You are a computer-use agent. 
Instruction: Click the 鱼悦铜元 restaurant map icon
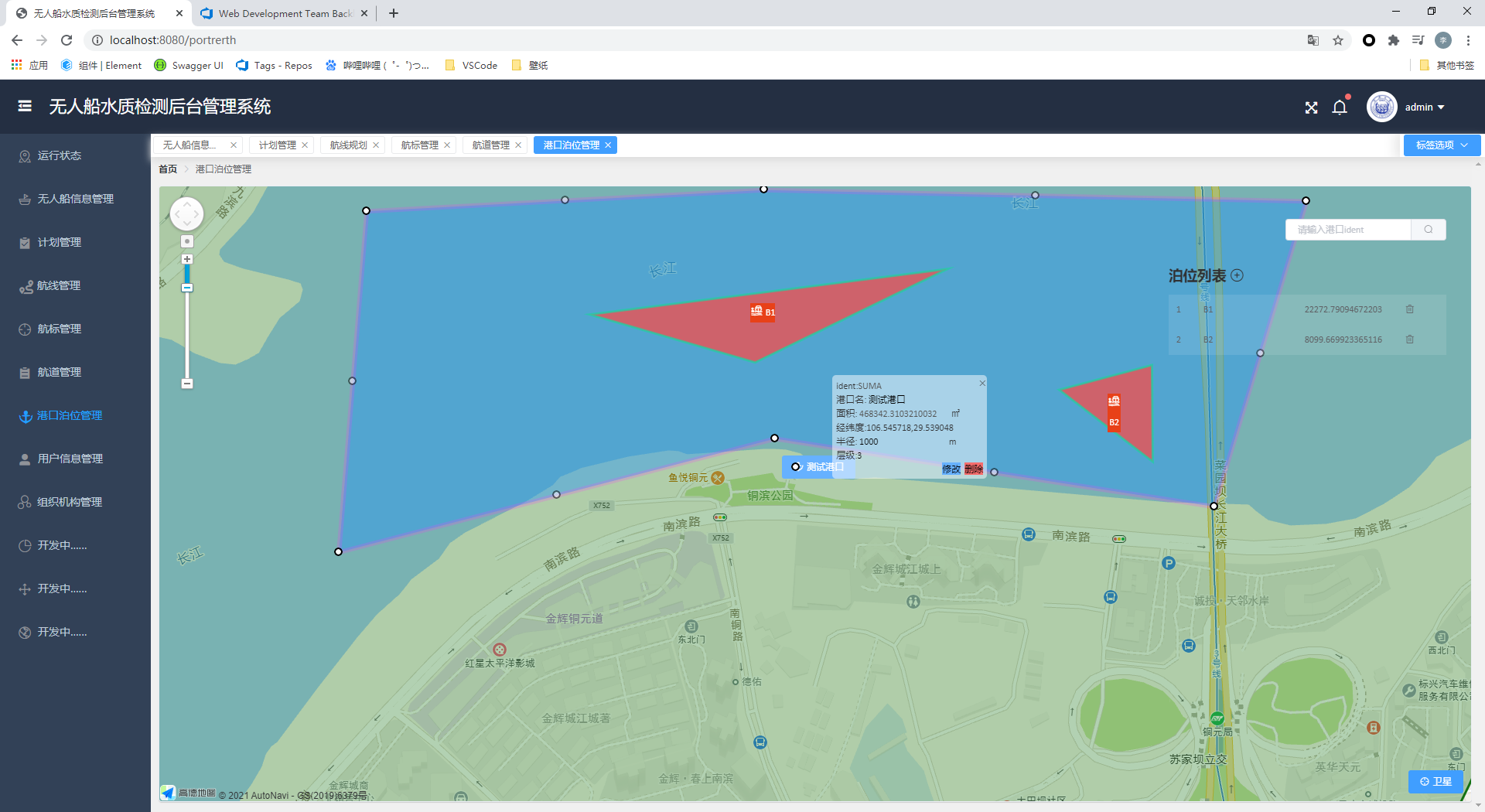pos(718,478)
